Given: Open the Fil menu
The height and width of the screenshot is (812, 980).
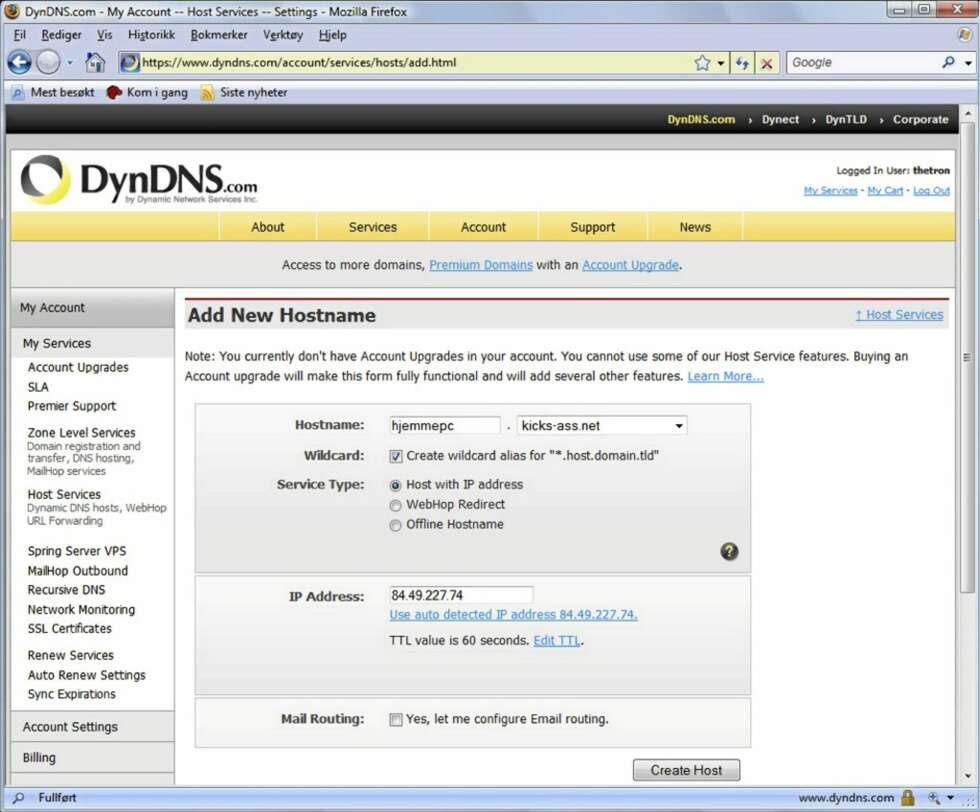Looking at the screenshot, I should click(x=19, y=35).
